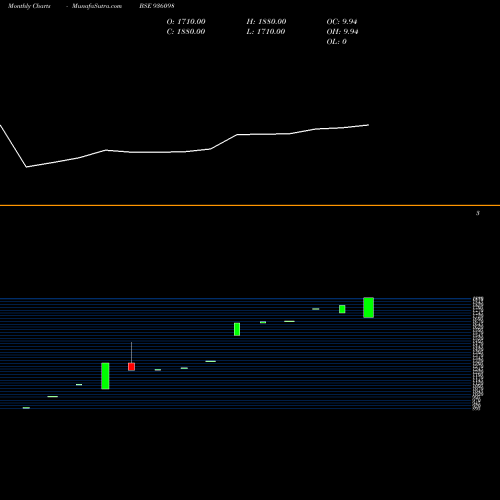Click the 'OH: 9.94' reading
This screenshot has width=500, height=500.
342,32
